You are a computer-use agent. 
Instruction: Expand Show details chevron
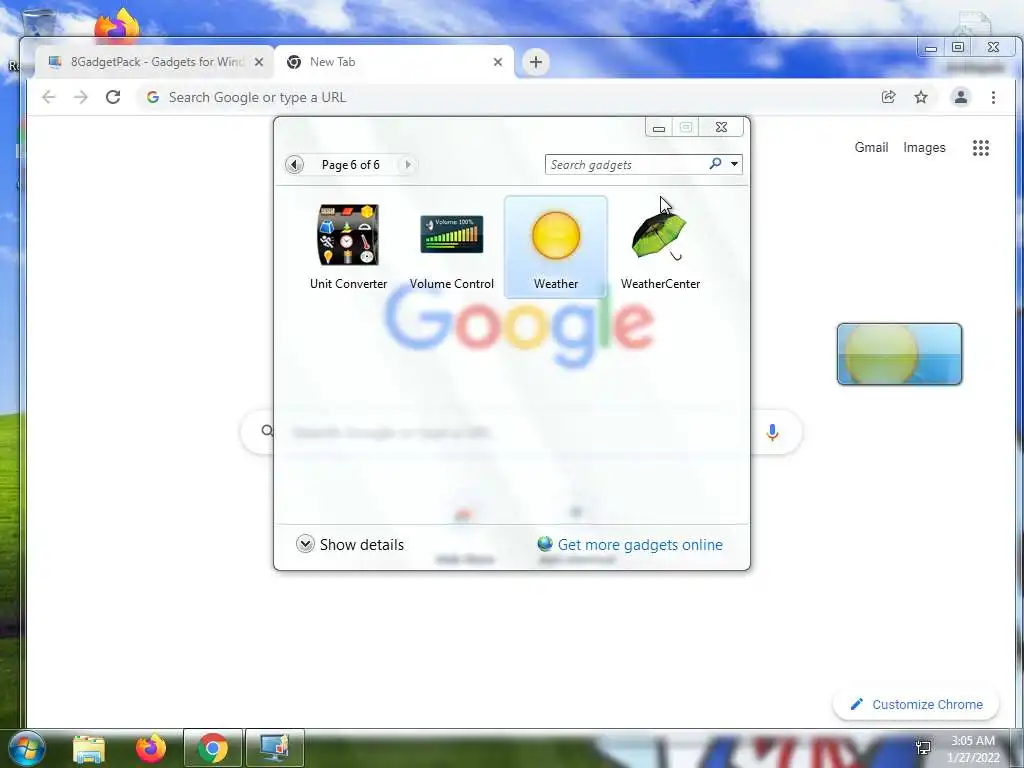(x=305, y=544)
